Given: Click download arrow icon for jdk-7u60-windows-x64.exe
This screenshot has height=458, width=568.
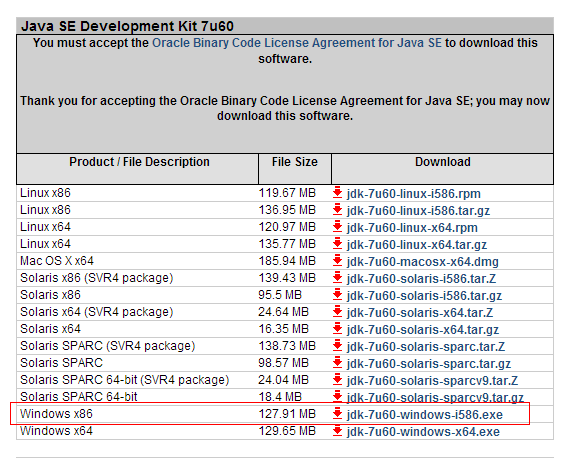Looking at the screenshot, I should coord(337,431).
